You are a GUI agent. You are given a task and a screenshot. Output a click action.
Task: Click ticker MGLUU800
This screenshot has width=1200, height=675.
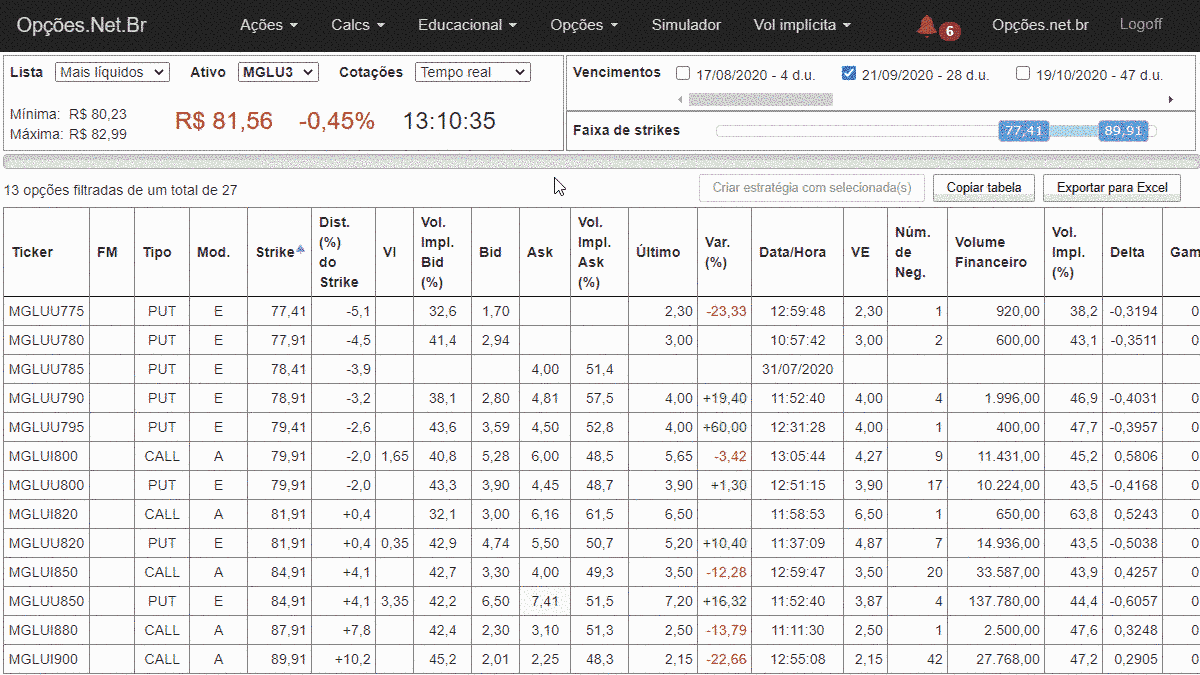pos(46,485)
